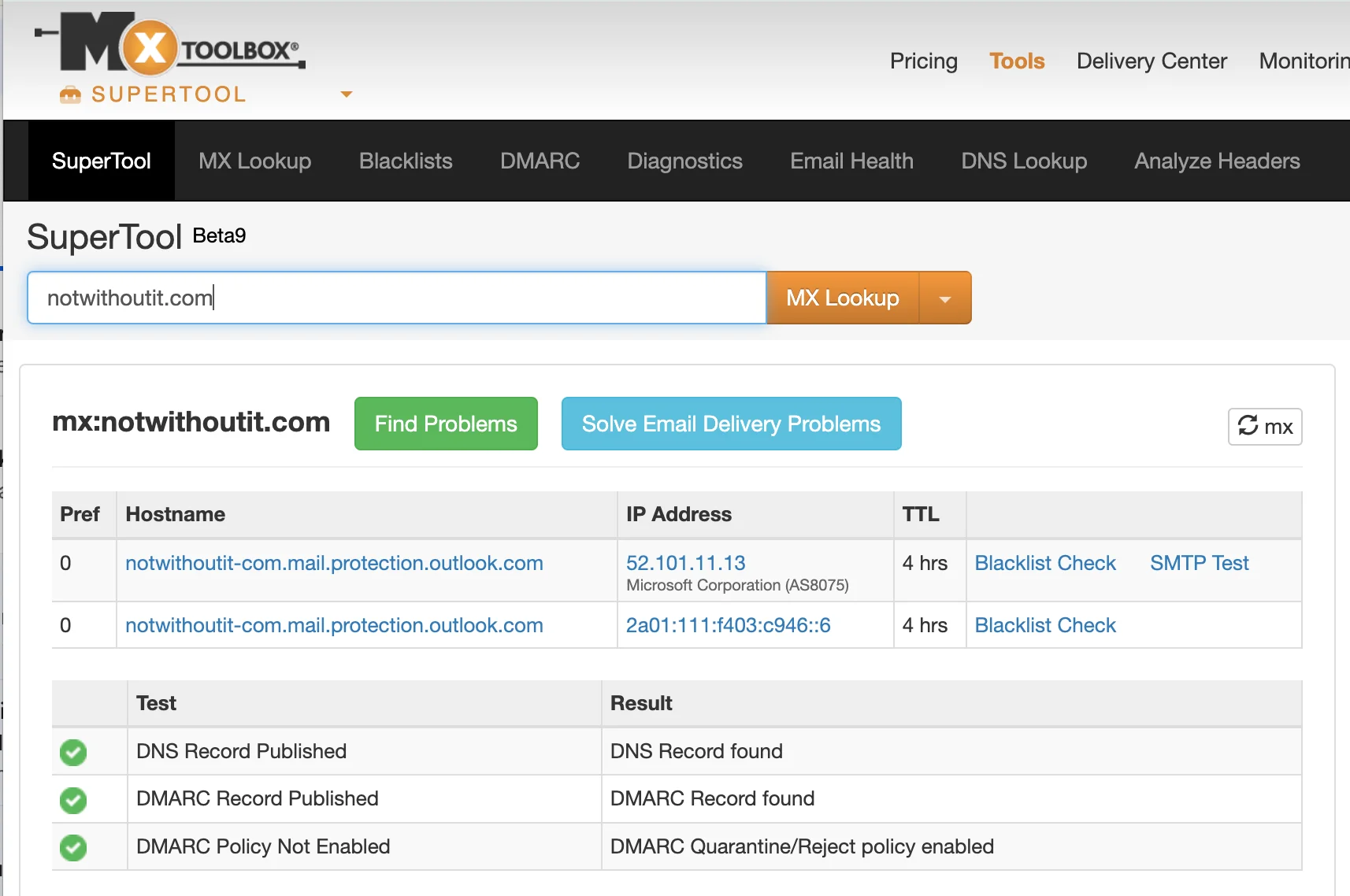Select 'DNS Record found' result text

[x=696, y=751]
